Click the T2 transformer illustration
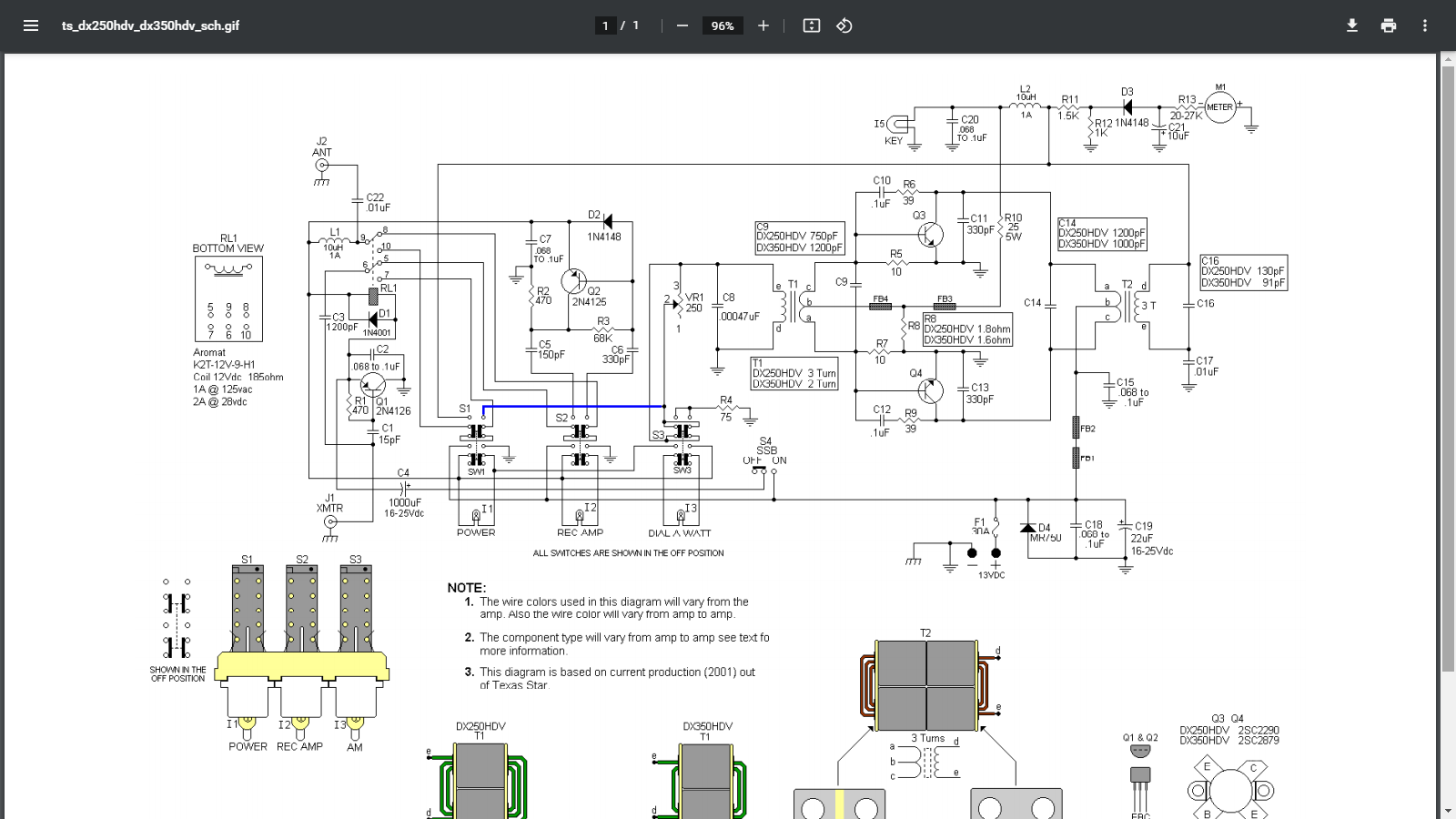Image resolution: width=1456 pixels, height=819 pixels. (926, 685)
